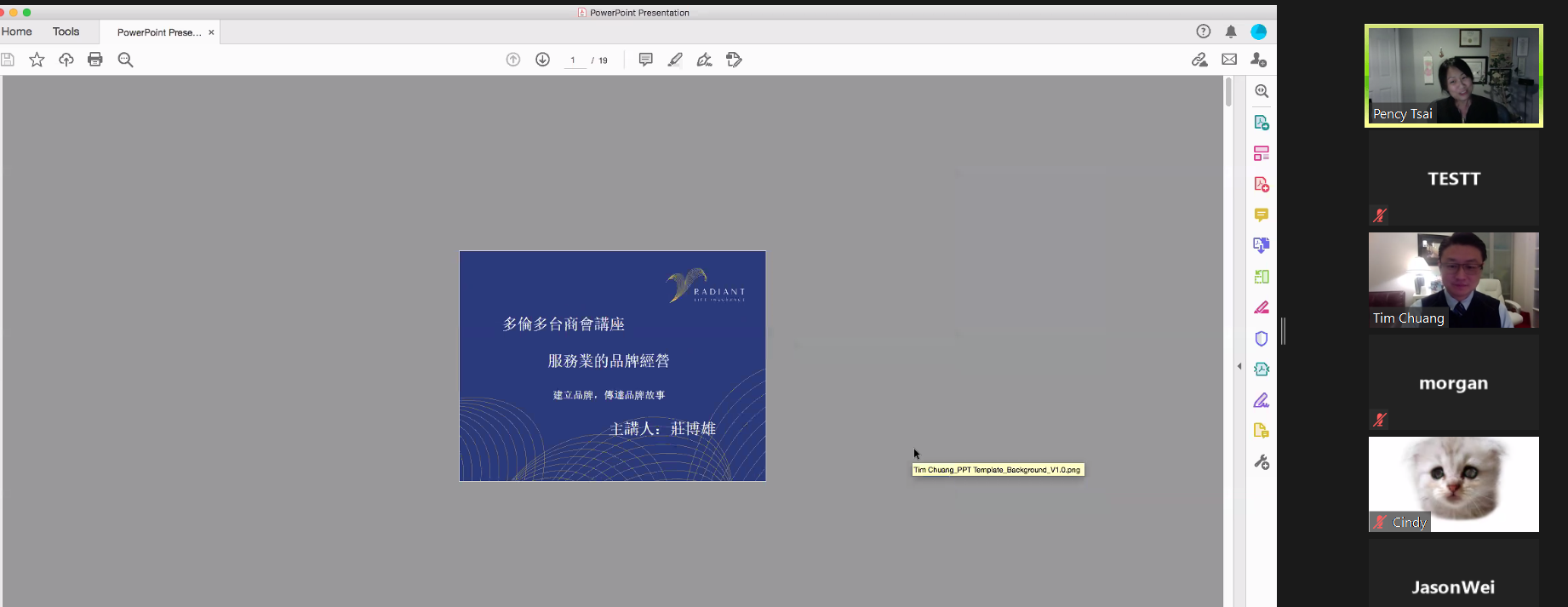Open the pink Redact tool
Viewport: 1568px width, 607px height.
[1262, 307]
